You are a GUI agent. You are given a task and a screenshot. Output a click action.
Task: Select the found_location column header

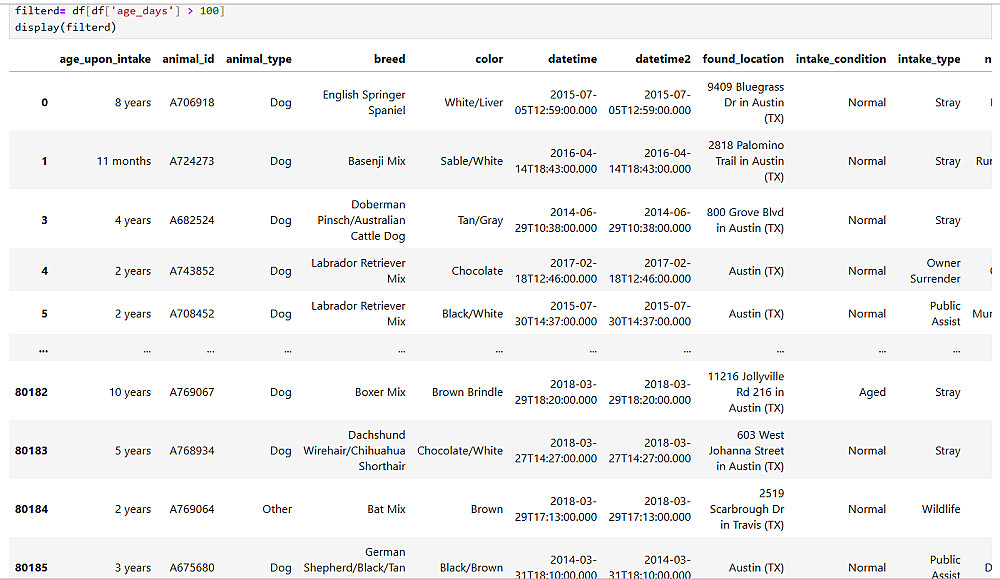coord(743,59)
